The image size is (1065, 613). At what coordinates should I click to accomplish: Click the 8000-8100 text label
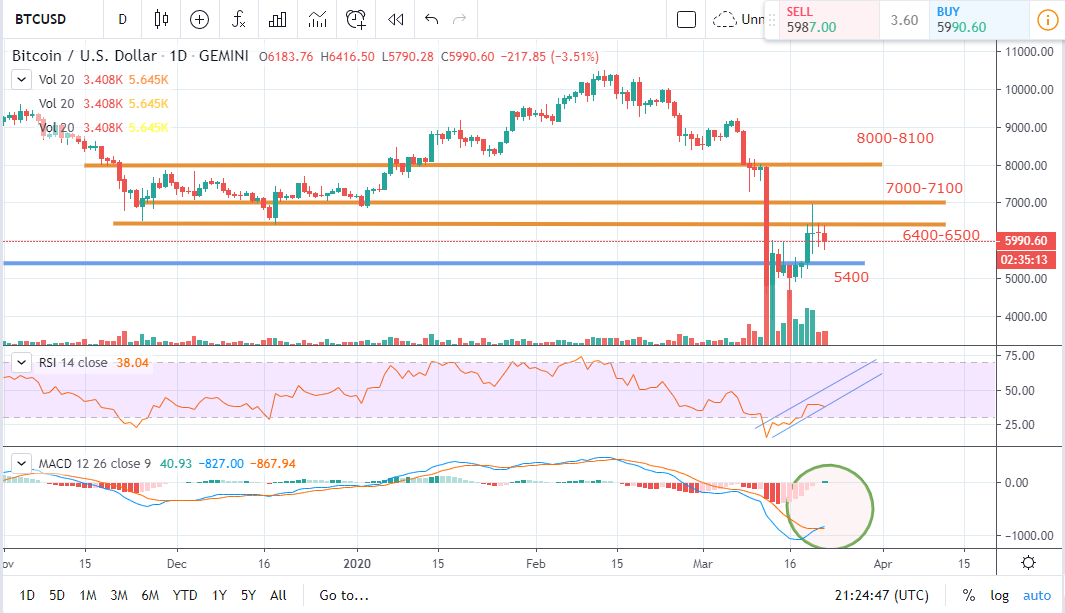895,138
